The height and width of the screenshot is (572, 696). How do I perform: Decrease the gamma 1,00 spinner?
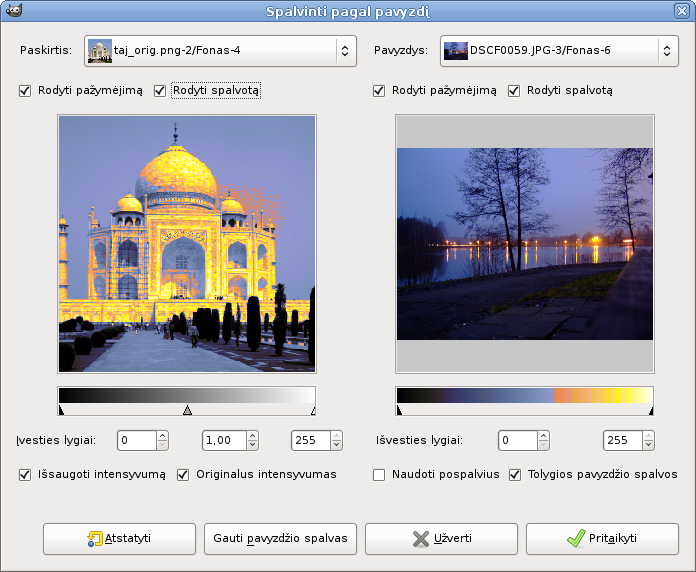coord(253,446)
